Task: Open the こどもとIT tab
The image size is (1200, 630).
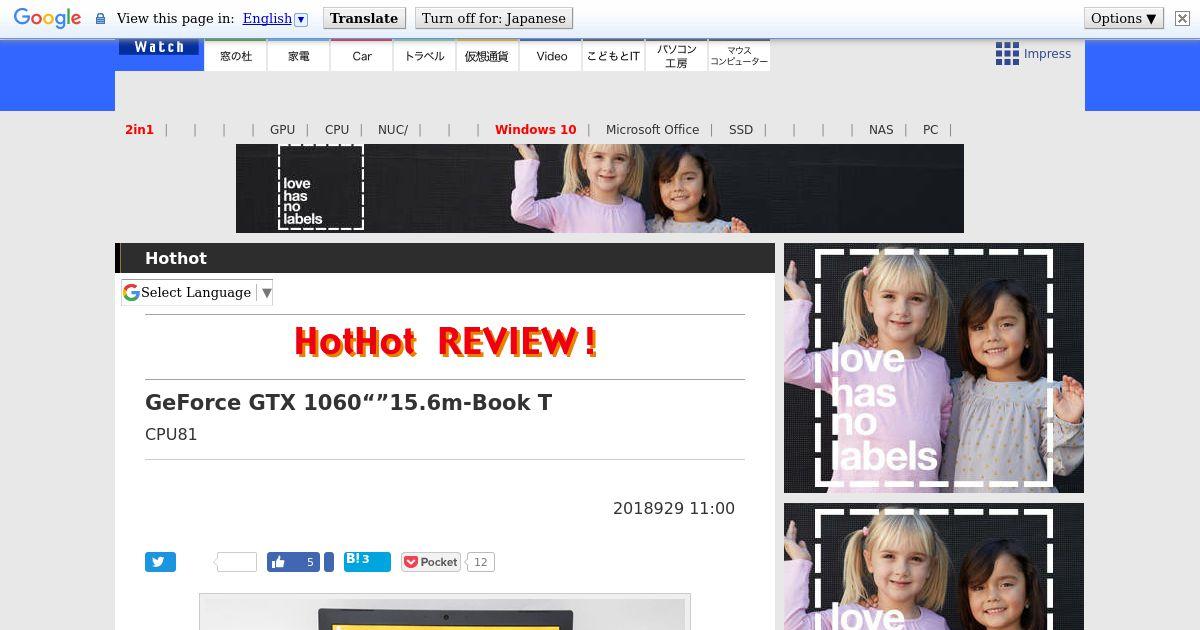Action: (613, 56)
